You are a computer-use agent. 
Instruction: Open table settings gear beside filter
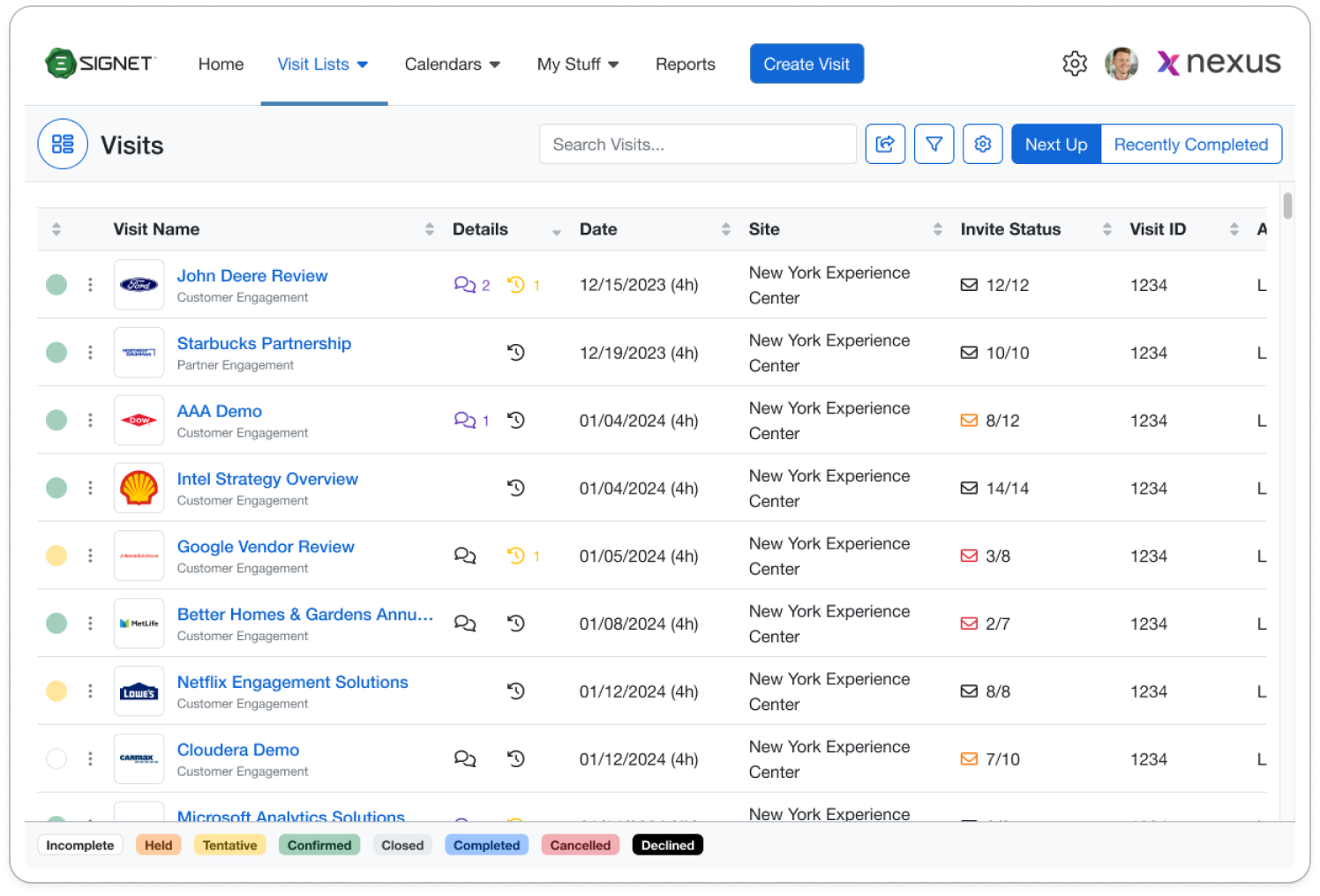(x=983, y=144)
